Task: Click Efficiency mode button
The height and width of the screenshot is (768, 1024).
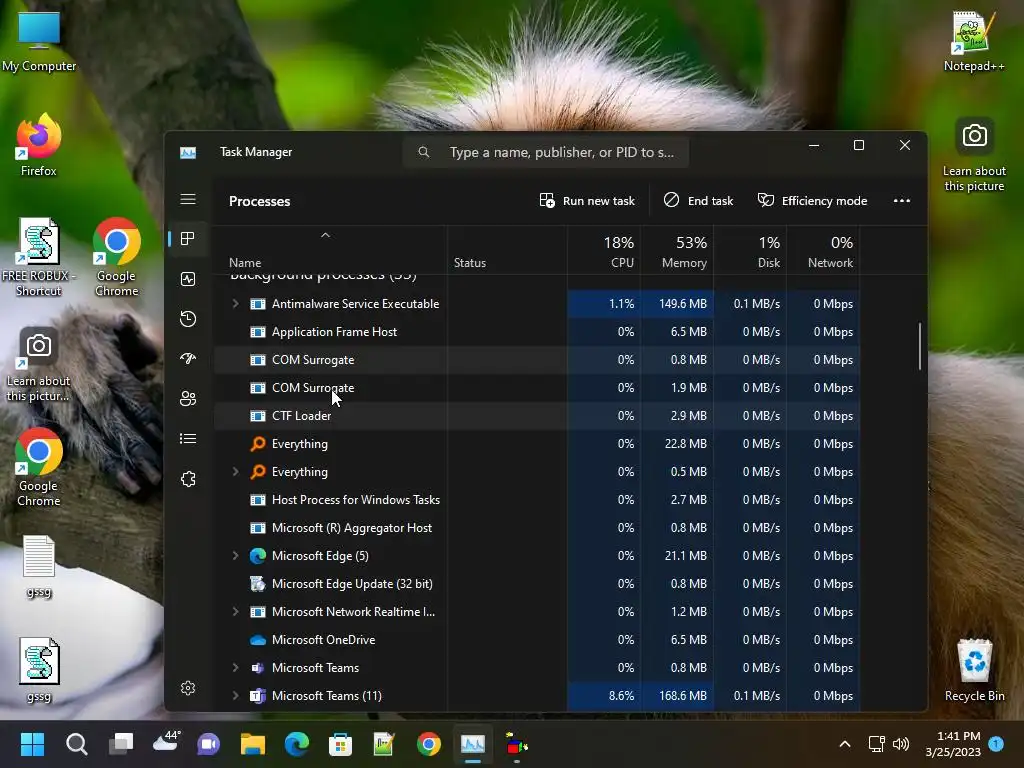Action: (812, 200)
